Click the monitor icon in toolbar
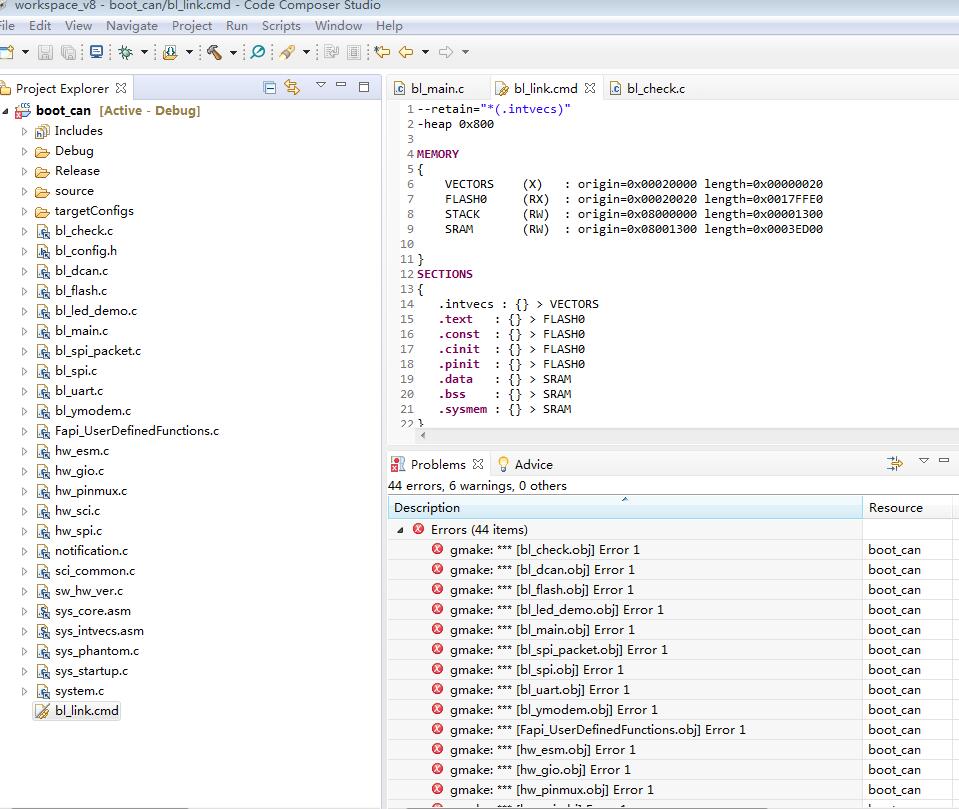Viewport: 959px width, 809px height. point(96,52)
